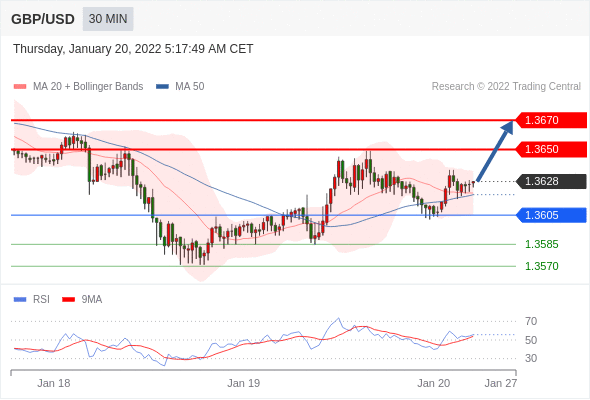Click the MA 50 legend color swatch
The image size is (590, 400).
click(x=162, y=87)
